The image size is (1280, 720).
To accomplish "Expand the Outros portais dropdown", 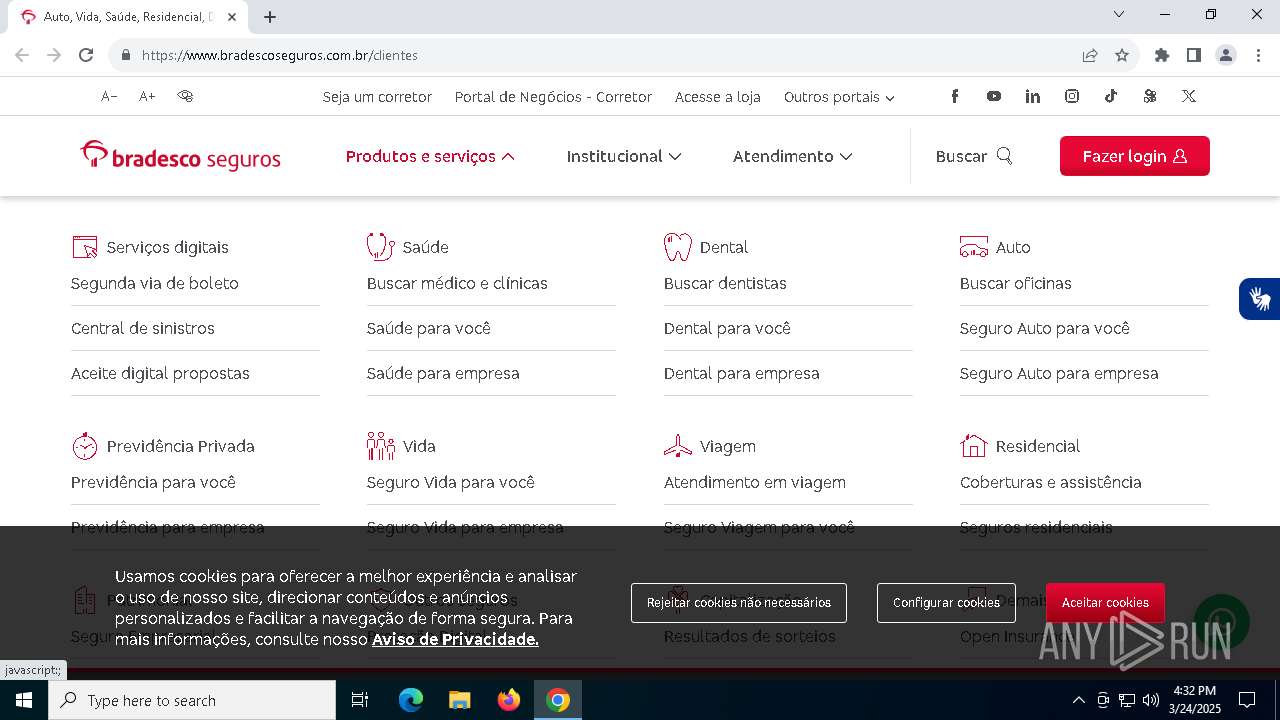I will pos(839,97).
